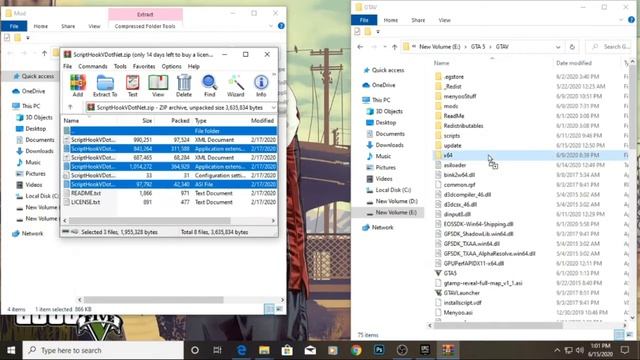
Task: Sort by Date modified in GTAV window
Action: coord(573,63)
